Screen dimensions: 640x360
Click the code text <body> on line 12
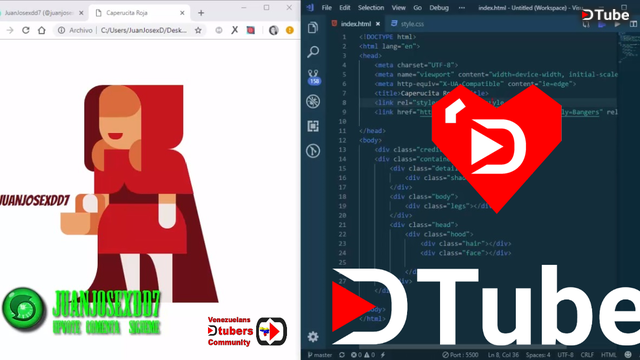(x=371, y=140)
